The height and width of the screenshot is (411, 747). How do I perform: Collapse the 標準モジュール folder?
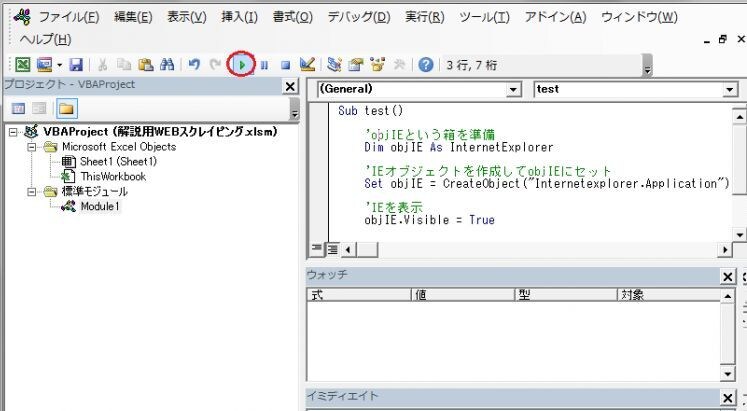[31, 192]
